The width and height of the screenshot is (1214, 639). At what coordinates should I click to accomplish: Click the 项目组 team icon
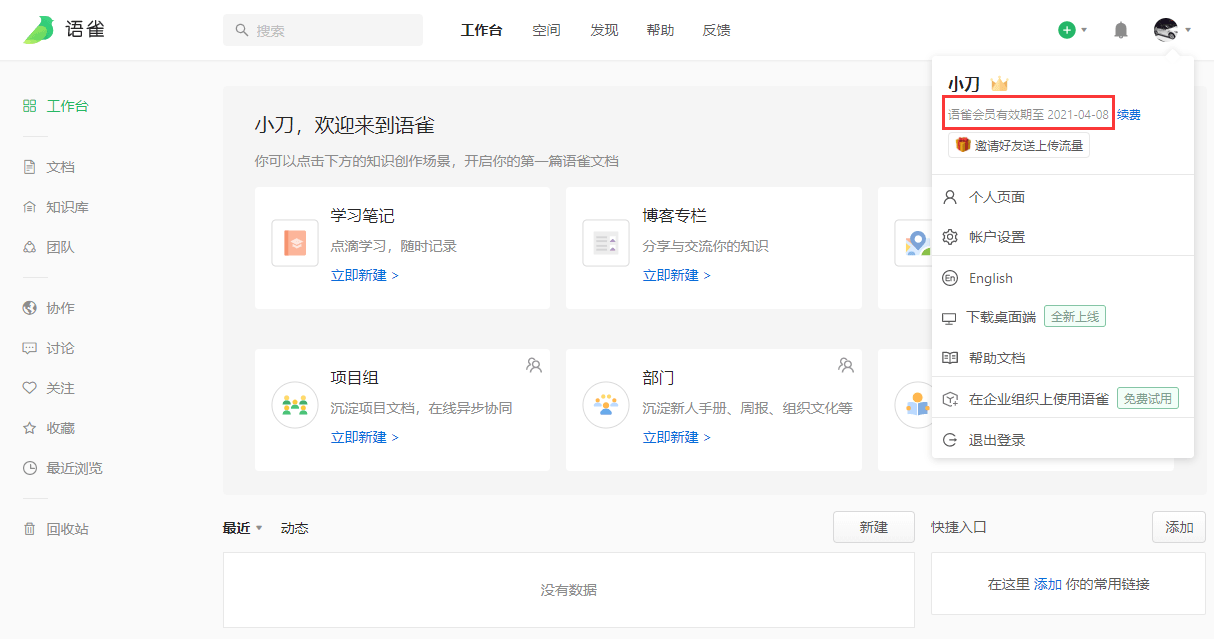pyautogui.click(x=295, y=405)
